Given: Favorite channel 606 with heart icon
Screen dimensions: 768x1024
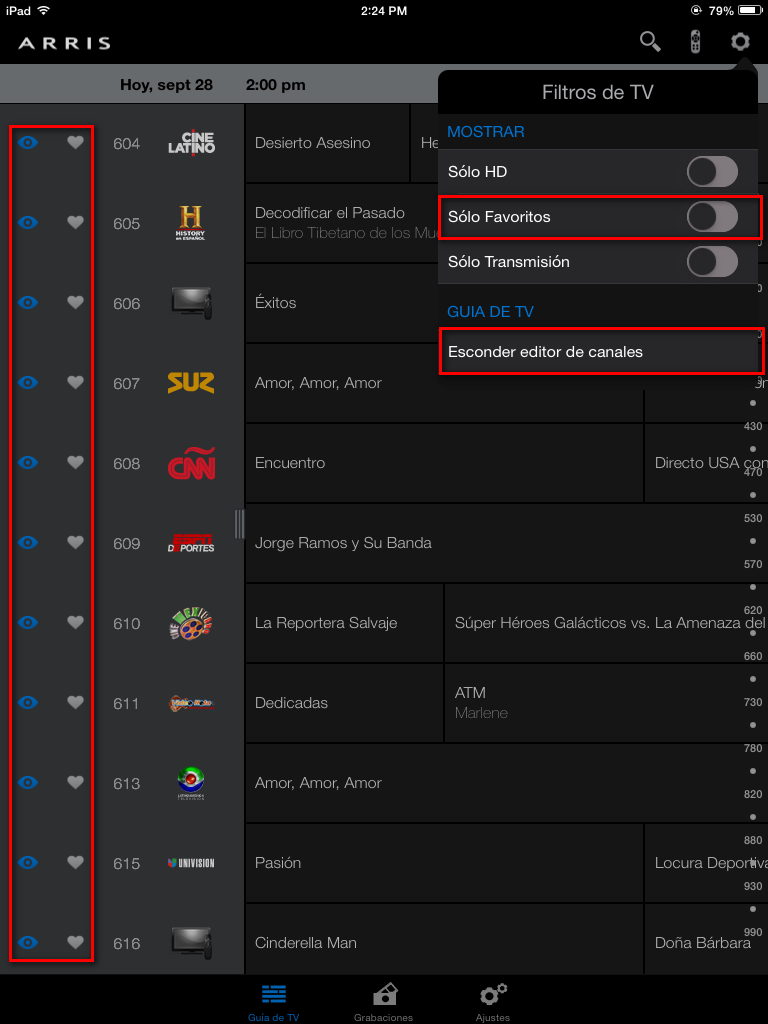Looking at the screenshot, I should point(76,302).
